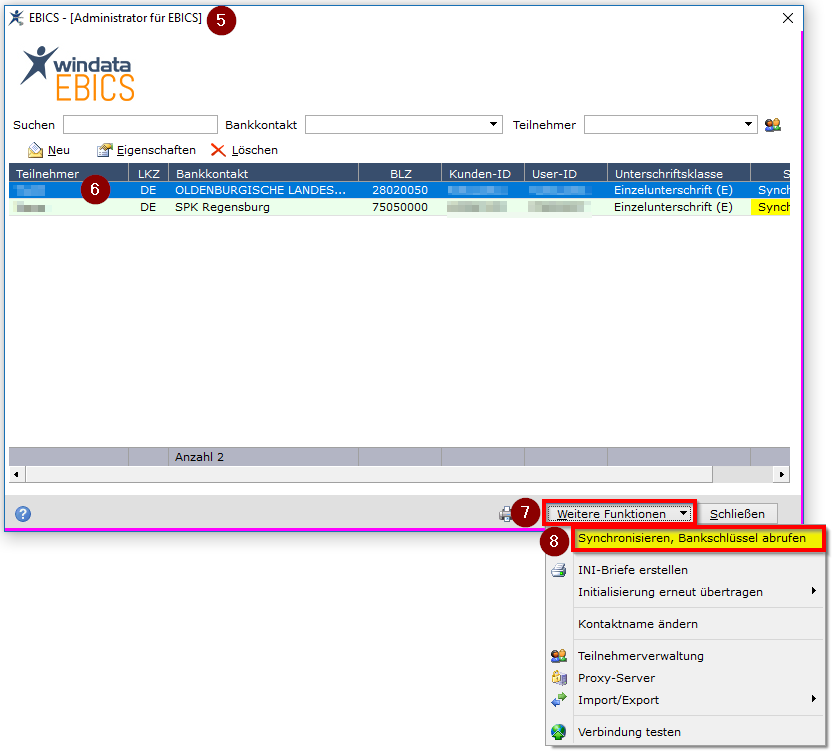Click into the Suchen search field
840x756 pixels.
click(x=140, y=125)
